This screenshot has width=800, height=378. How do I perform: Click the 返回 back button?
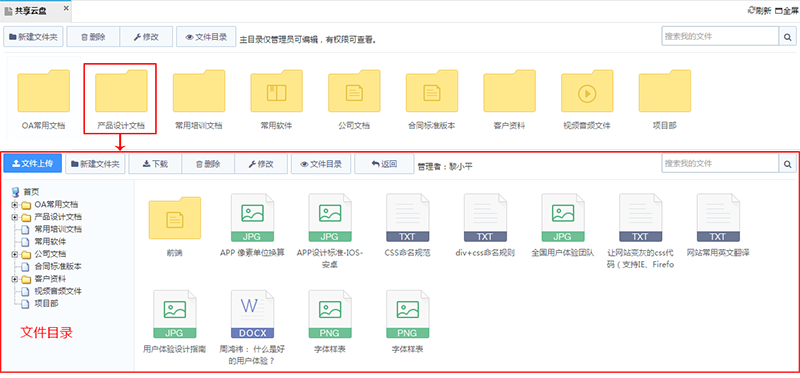click(x=384, y=164)
